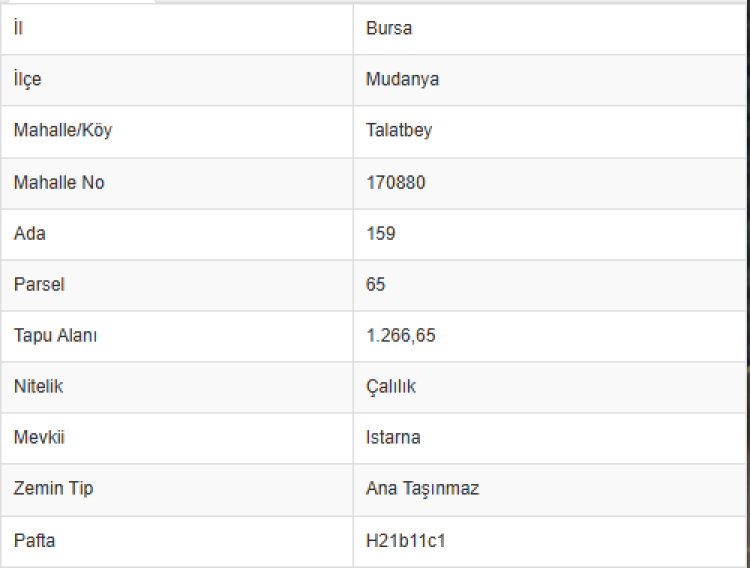Select the Nitelik row label
This screenshot has height=568, width=750.
point(39,387)
